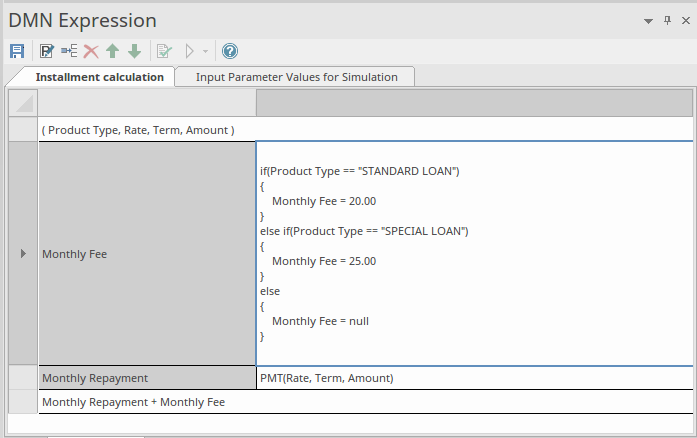
Task: Run the simulation with the play icon
Action: point(190,51)
